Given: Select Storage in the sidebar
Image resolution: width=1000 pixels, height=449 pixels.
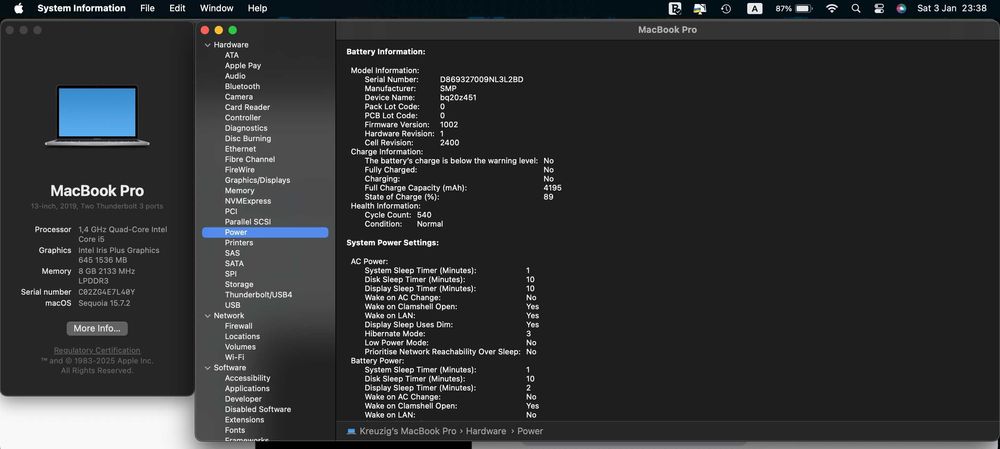Looking at the screenshot, I should 239,284.
